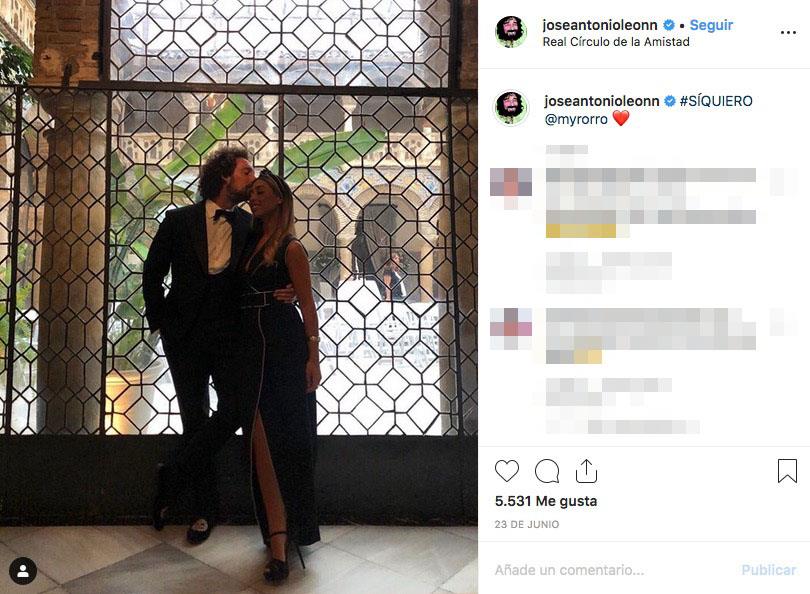
Task: Open the three-dot more options menu
Action: click(x=788, y=33)
